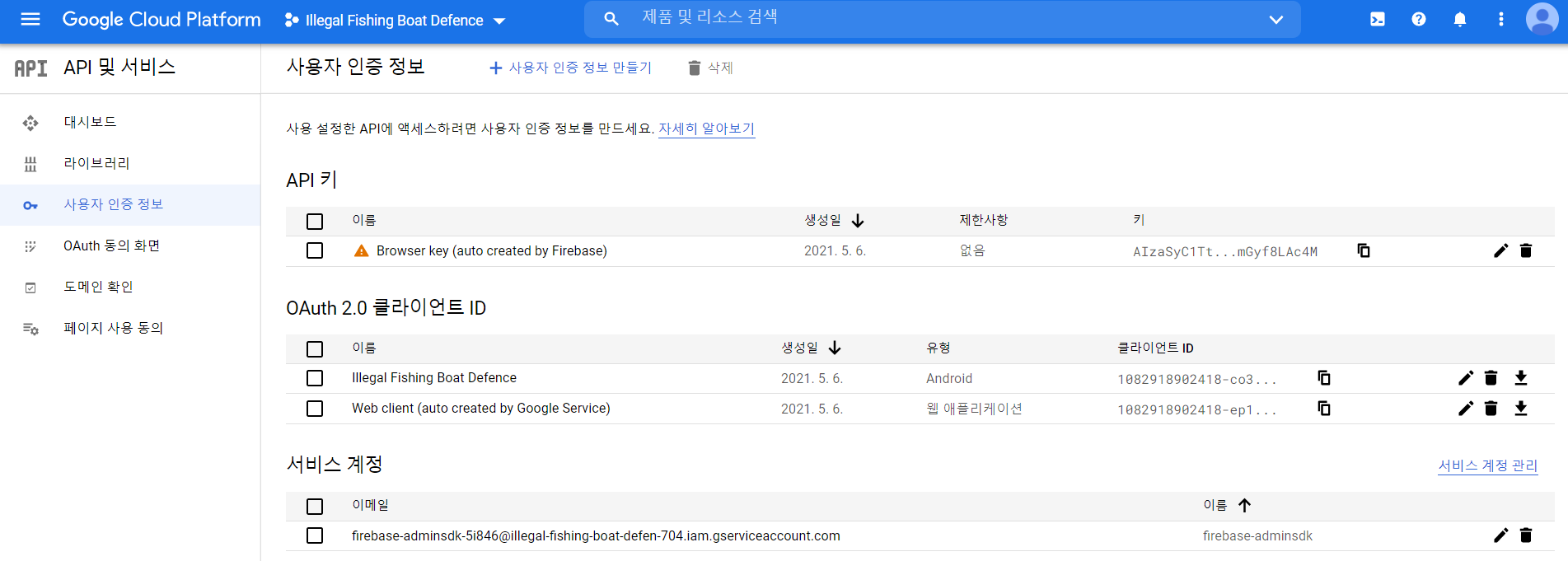This screenshot has height=561, width=1568.
Task: Open 페이지 사용 동의 in the sidebar
Action: (130, 329)
